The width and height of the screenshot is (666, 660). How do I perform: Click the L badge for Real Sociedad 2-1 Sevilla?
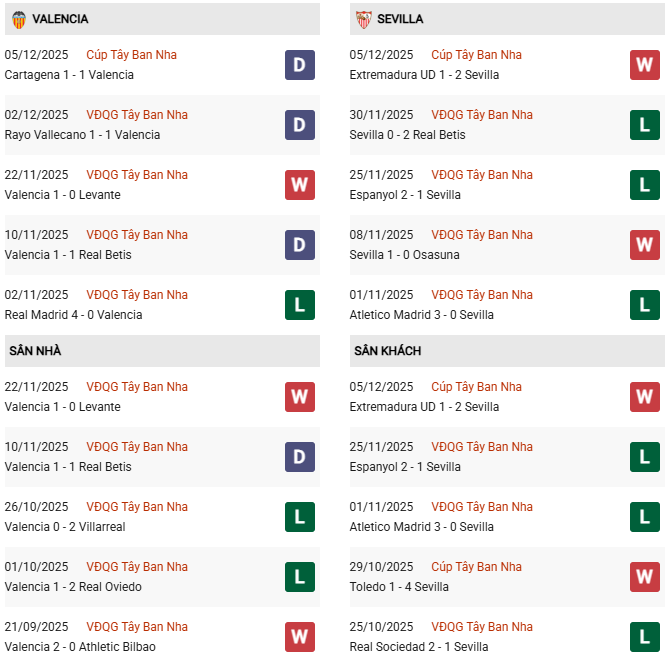[644, 637]
